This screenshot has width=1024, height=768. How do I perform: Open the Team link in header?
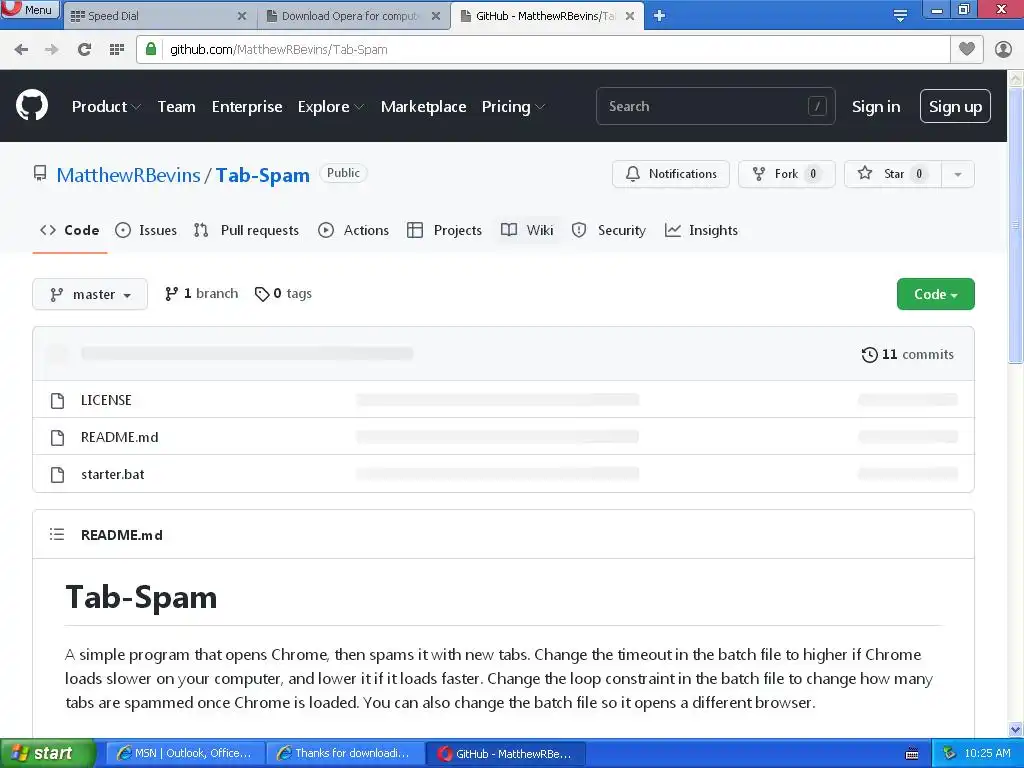tap(176, 106)
